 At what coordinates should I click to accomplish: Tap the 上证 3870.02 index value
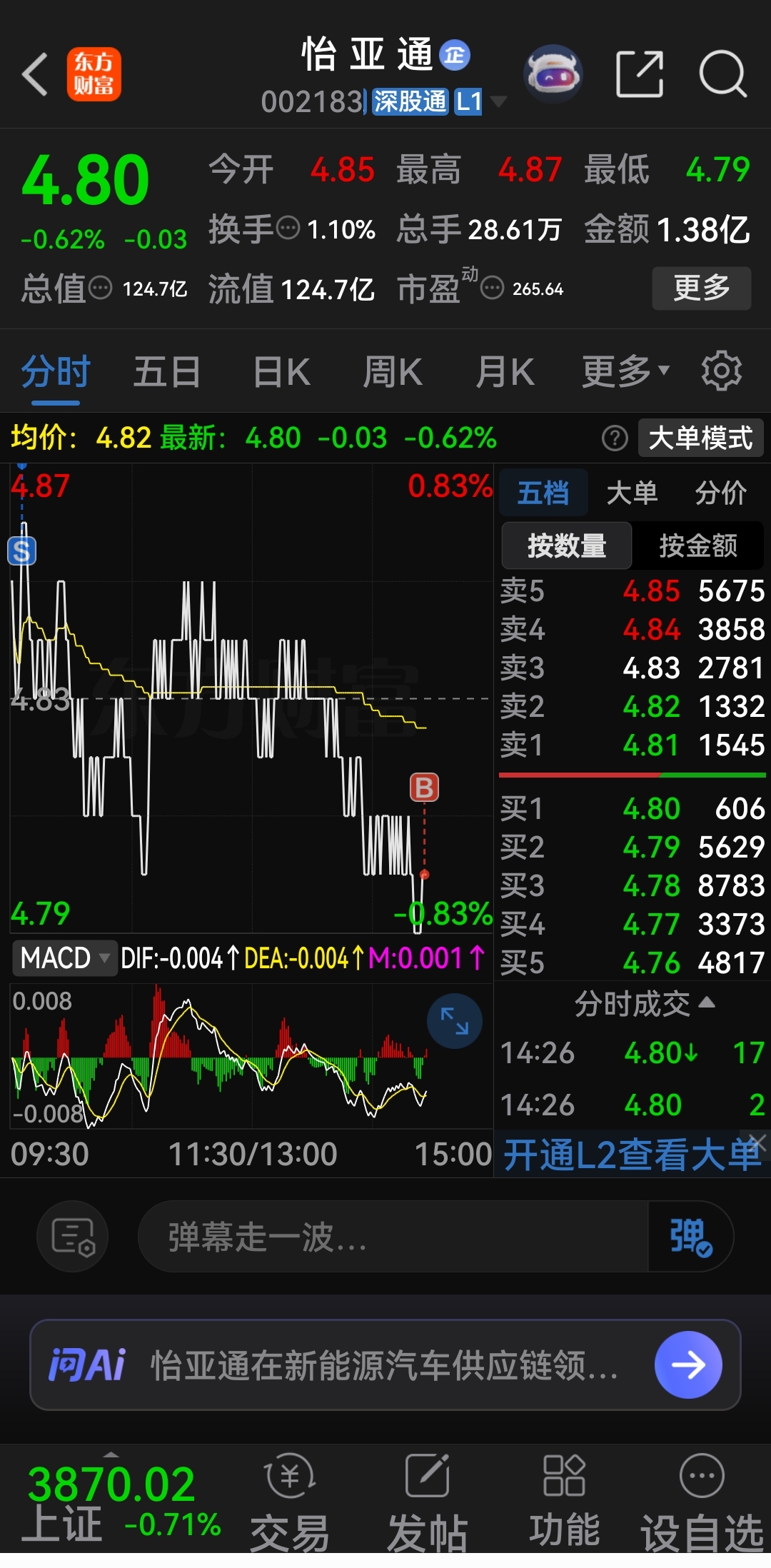111,1484
